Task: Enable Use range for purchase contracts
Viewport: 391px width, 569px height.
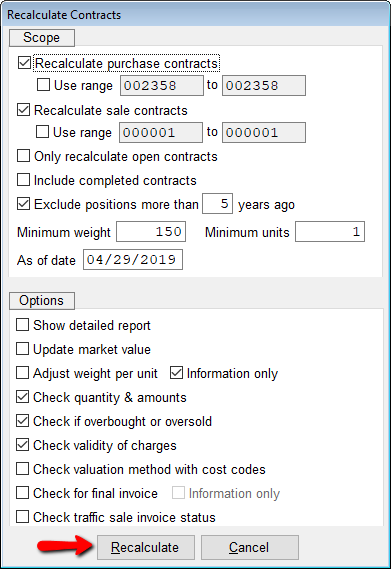Action: [43, 85]
